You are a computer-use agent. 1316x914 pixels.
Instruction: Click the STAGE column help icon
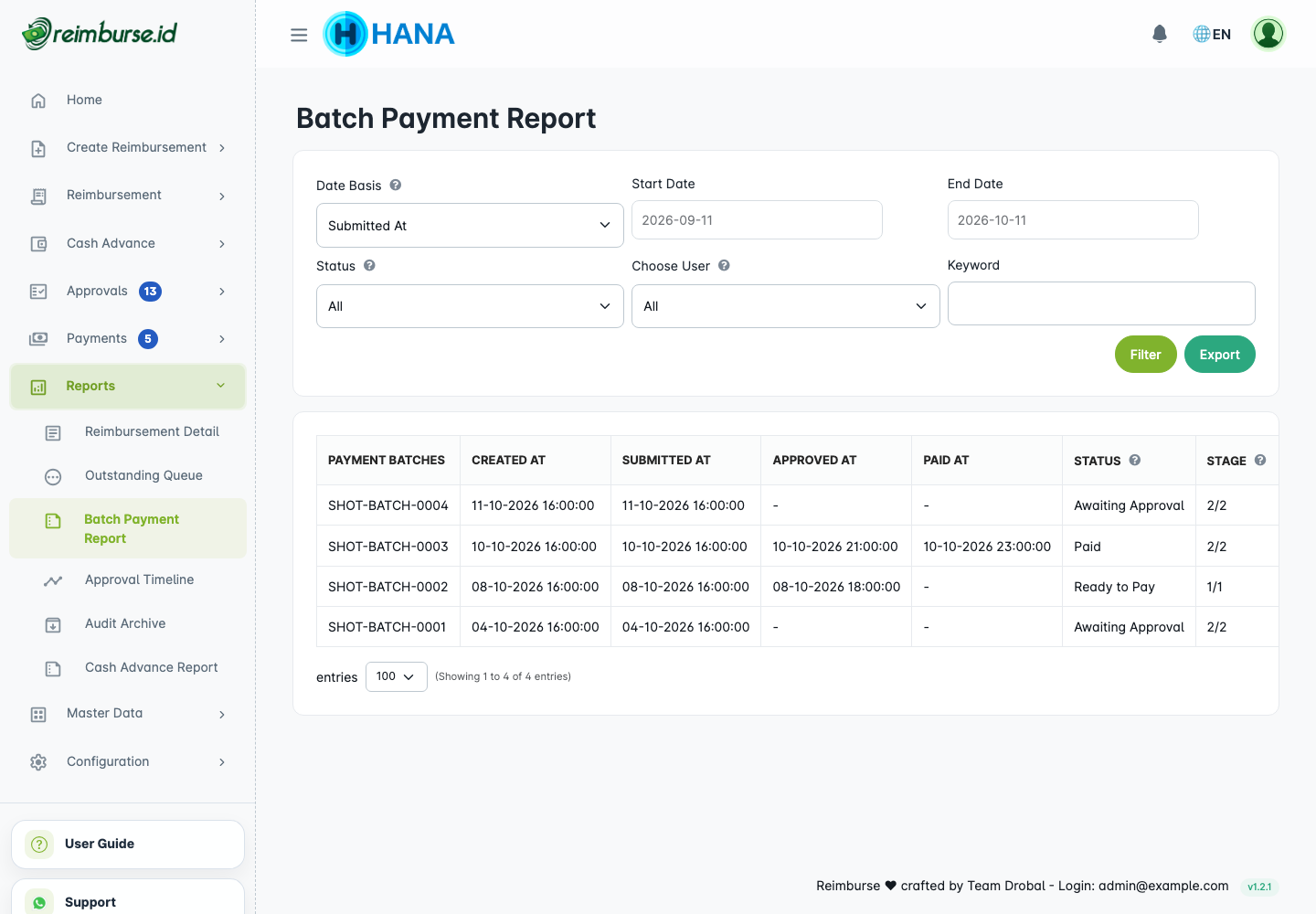pyautogui.click(x=1260, y=460)
